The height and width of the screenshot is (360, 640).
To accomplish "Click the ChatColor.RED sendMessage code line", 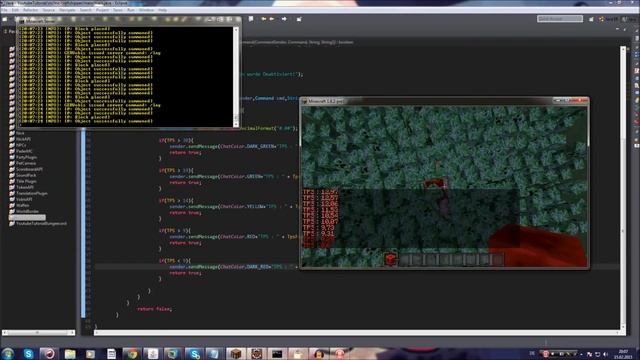I will (x=233, y=237).
